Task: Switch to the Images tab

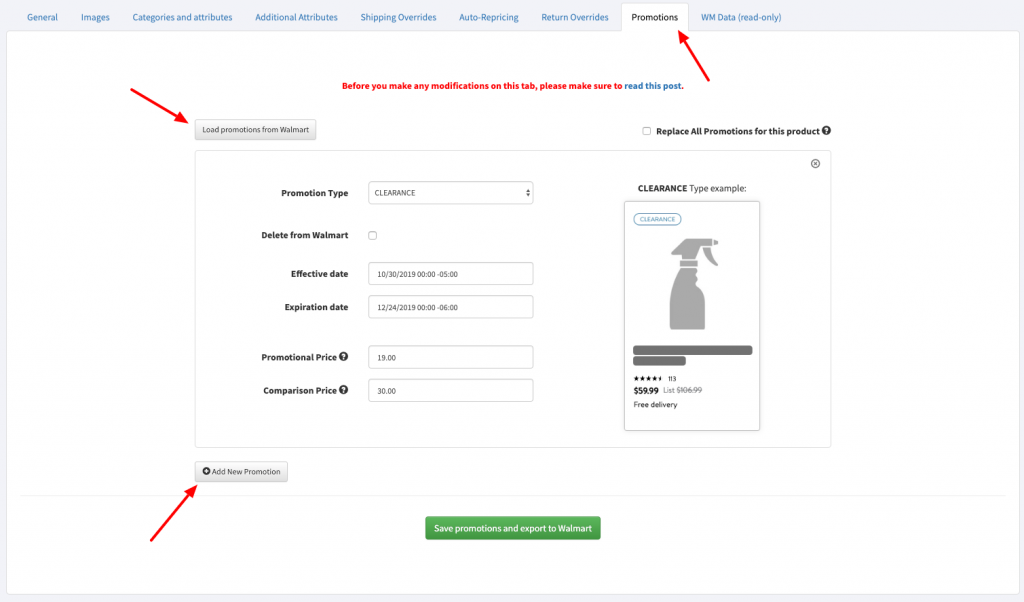Action: click(95, 17)
